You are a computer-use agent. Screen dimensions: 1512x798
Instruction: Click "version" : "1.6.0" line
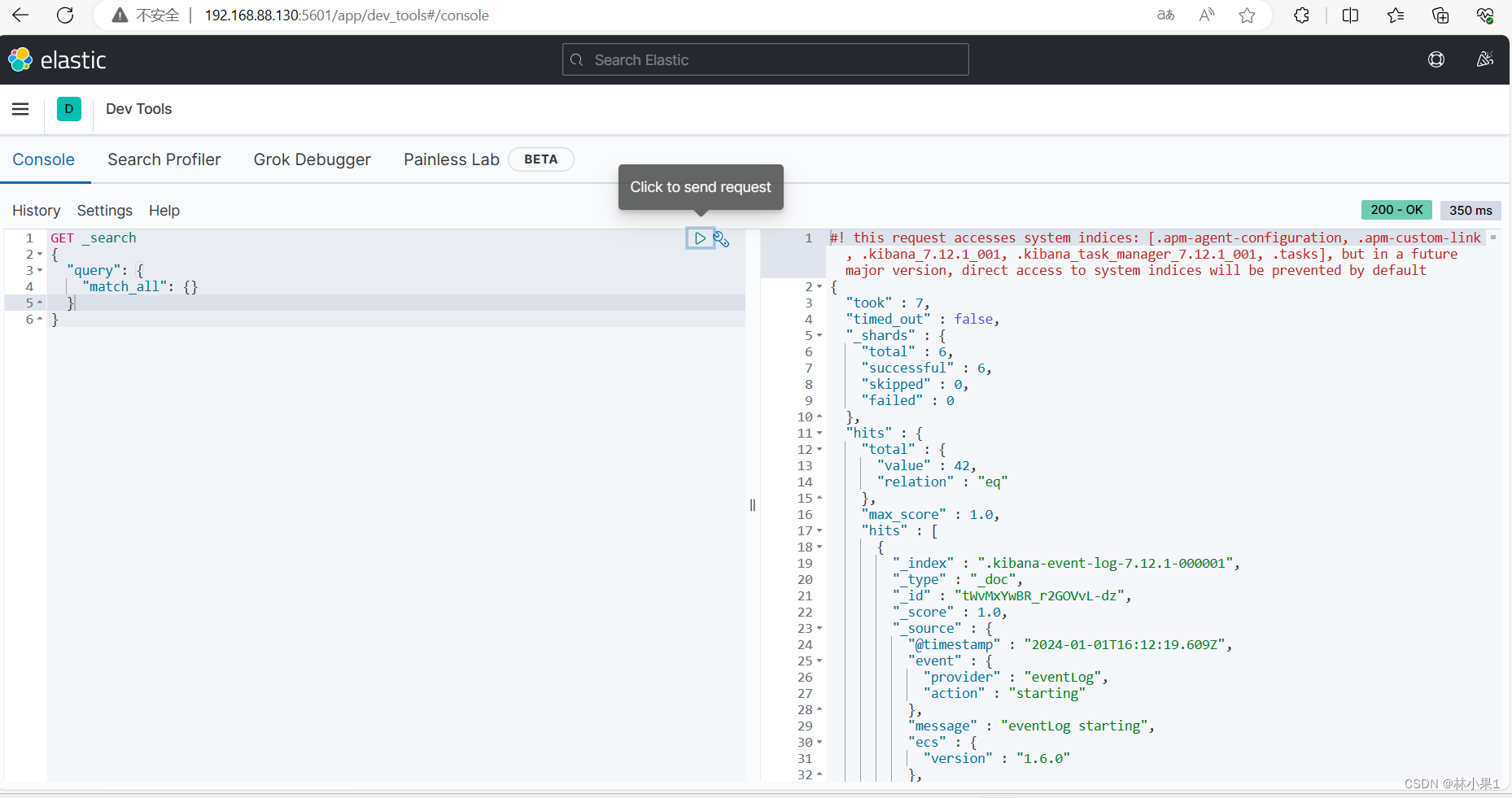pyautogui.click(x=997, y=759)
